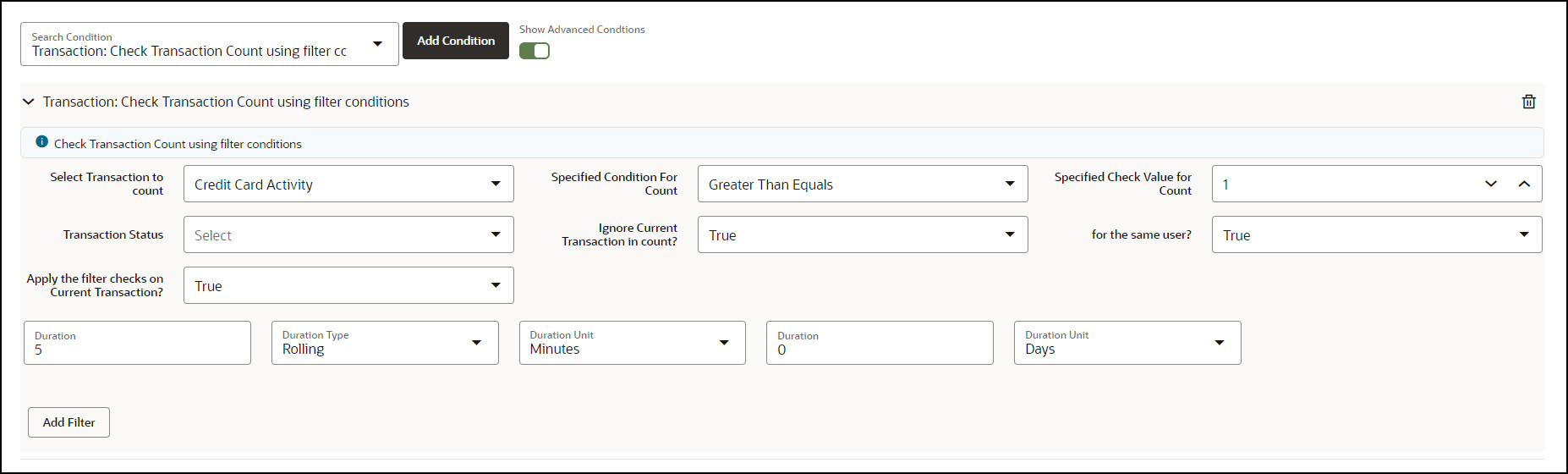
Task: Click the 'Show Advanced Condtions' label
Action: pyautogui.click(x=582, y=30)
